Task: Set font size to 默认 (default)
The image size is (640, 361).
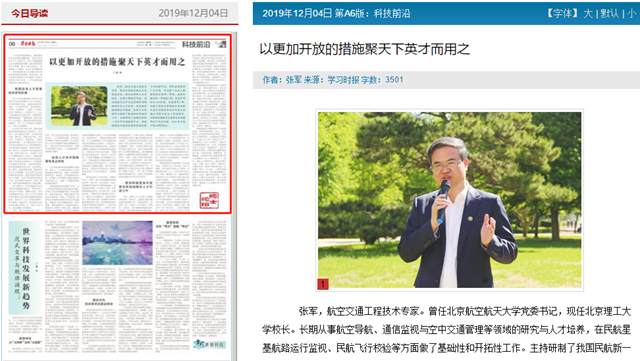Action: [x=610, y=13]
